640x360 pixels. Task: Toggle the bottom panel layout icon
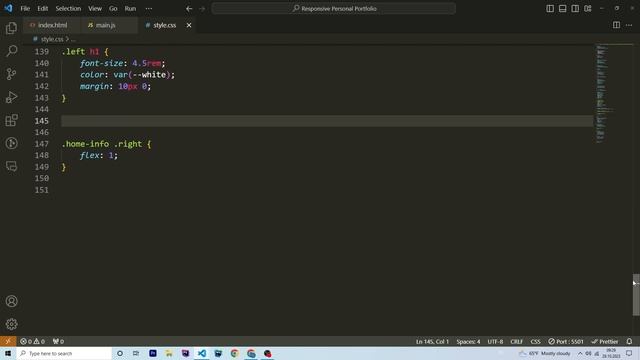562,9
